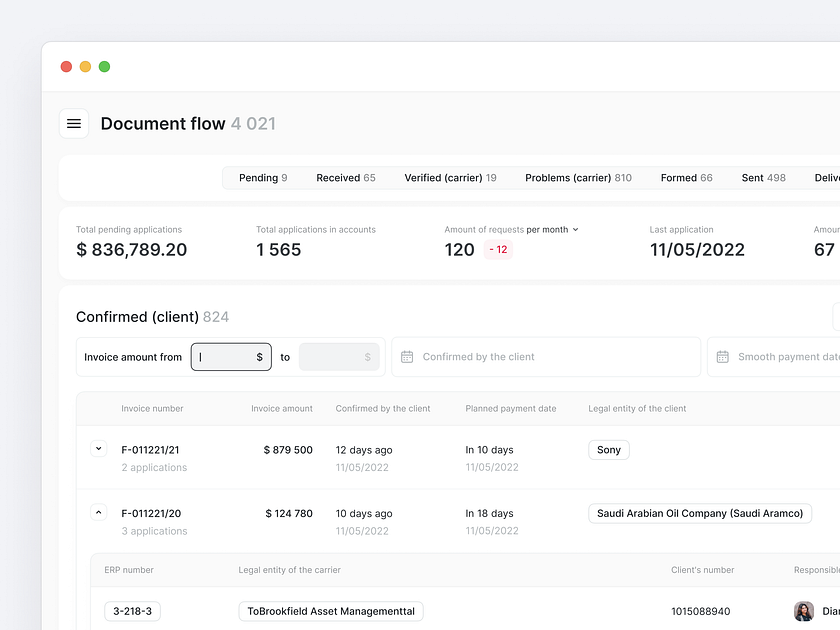This screenshot has height=630, width=840.
Task: Switch to the Received tab
Action: pos(345,178)
